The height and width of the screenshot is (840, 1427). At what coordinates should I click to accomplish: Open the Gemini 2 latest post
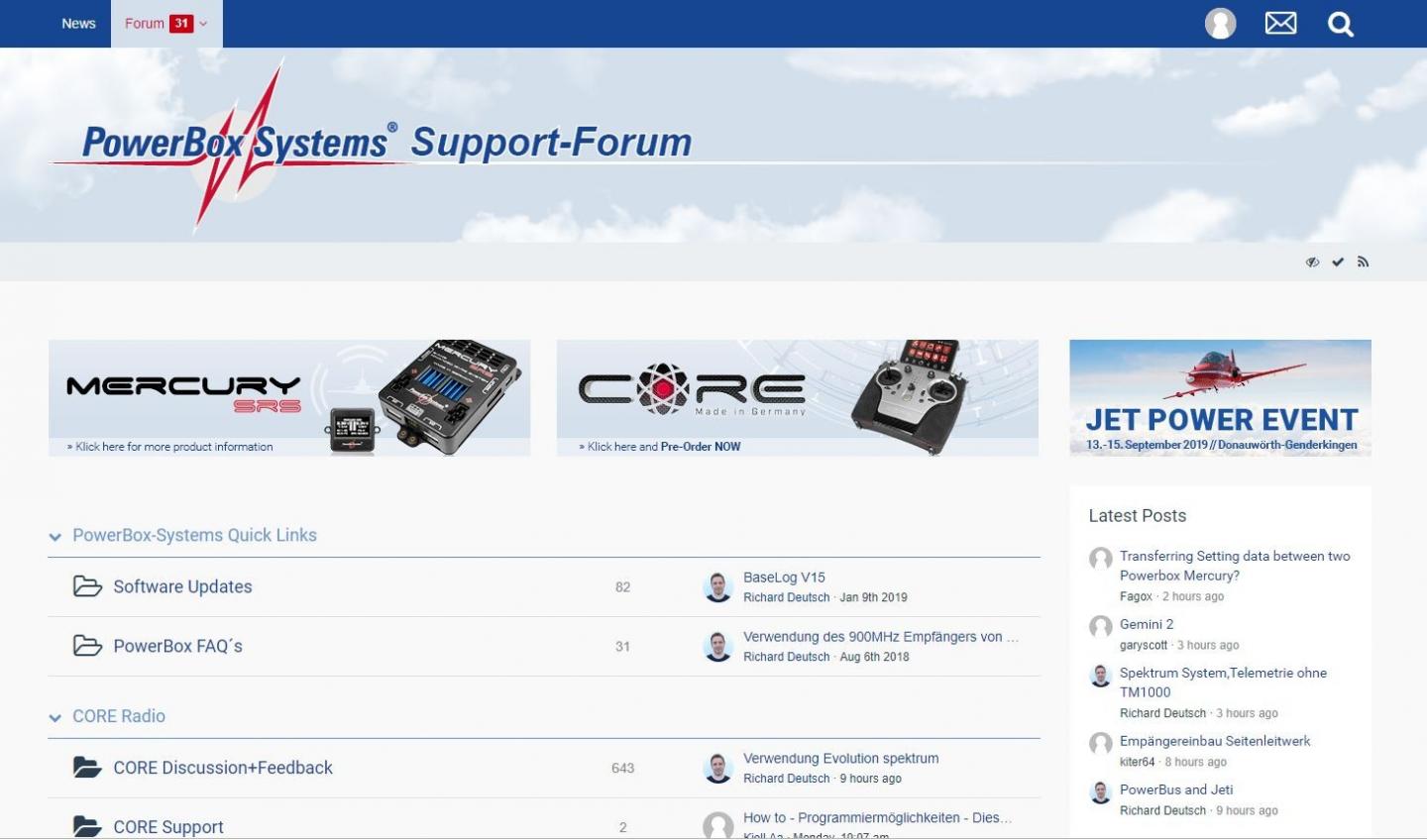click(1147, 624)
